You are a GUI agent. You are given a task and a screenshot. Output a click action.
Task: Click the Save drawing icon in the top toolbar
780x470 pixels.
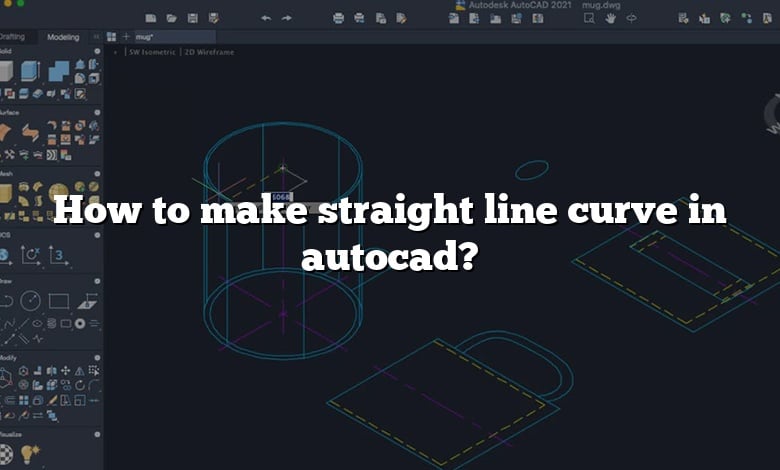(x=190, y=18)
